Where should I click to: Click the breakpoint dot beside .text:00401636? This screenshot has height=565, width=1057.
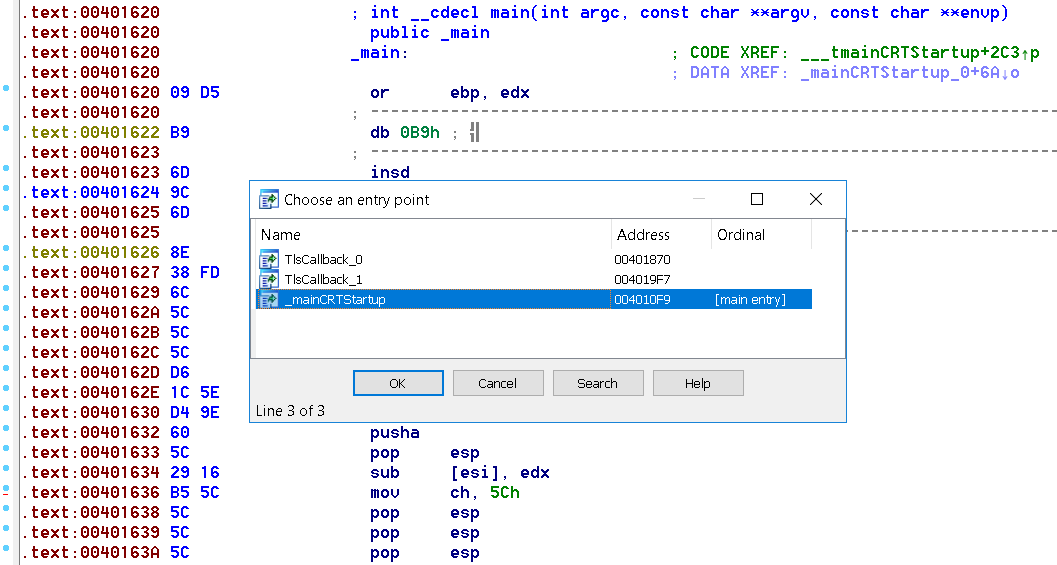6,489
